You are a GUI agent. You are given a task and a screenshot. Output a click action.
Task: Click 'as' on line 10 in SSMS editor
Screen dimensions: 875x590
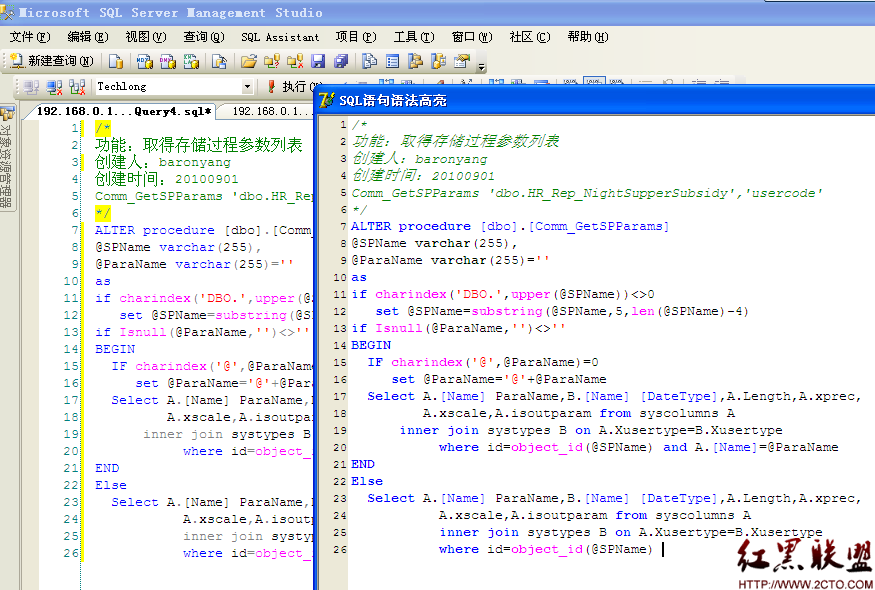103,281
